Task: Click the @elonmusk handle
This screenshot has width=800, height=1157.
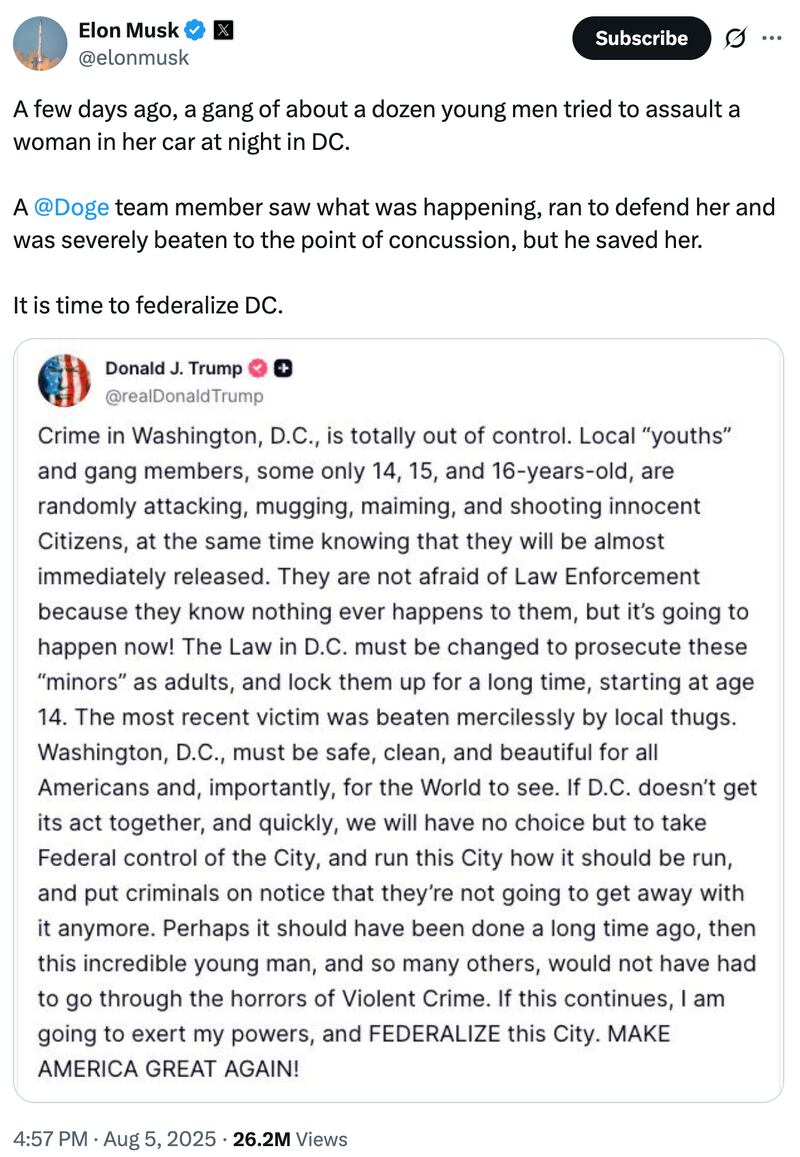Action: click(133, 58)
